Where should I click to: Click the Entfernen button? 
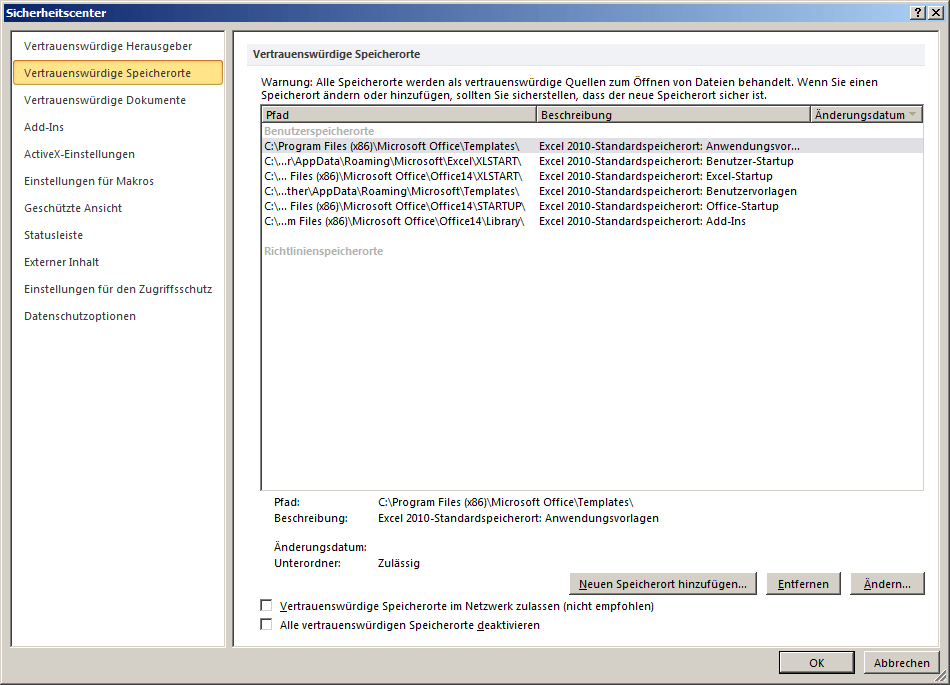click(x=803, y=584)
